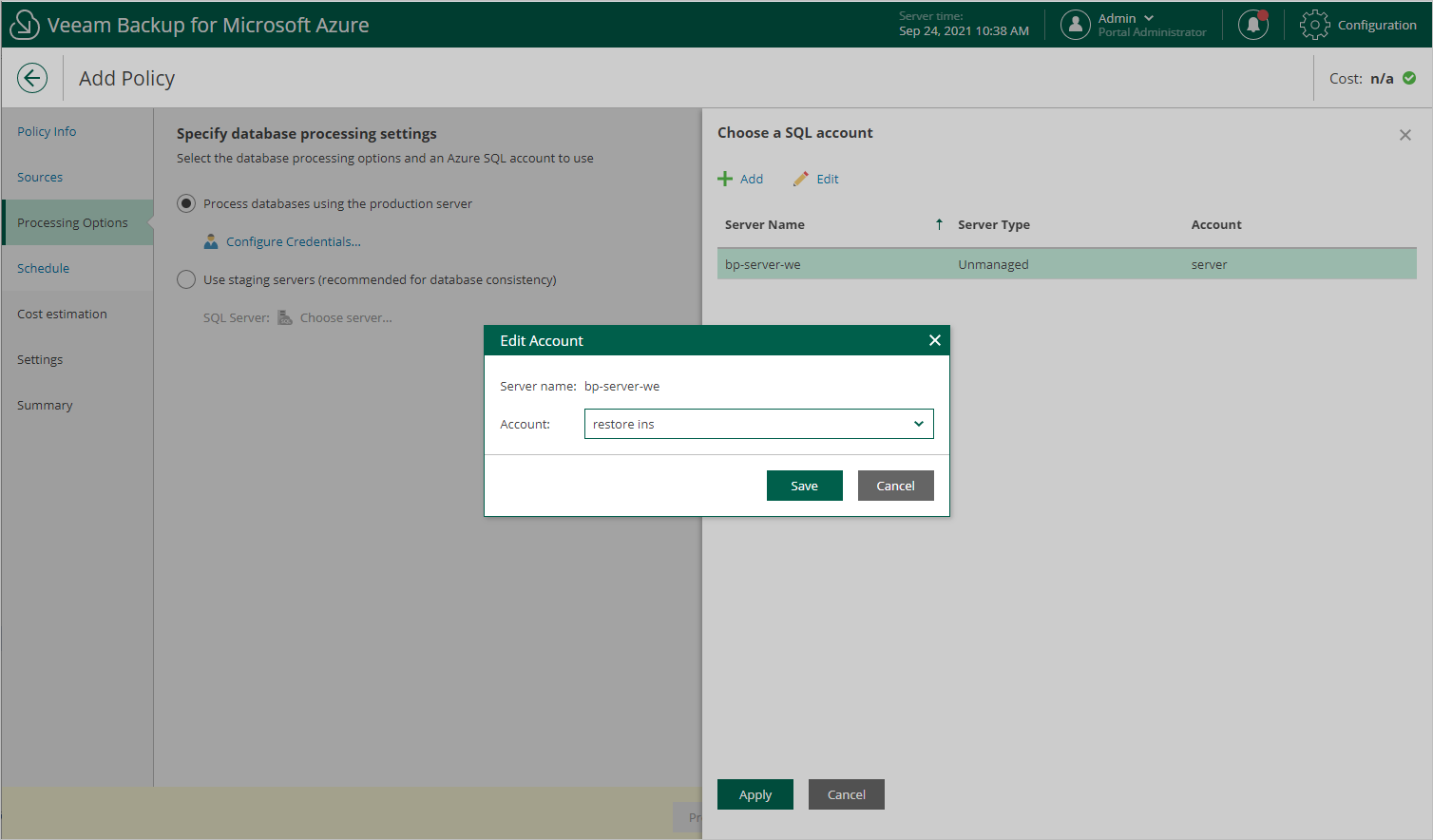Toggle Server Name sort arrow
The width and height of the screenshot is (1433, 840).
click(x=939, y=224)
